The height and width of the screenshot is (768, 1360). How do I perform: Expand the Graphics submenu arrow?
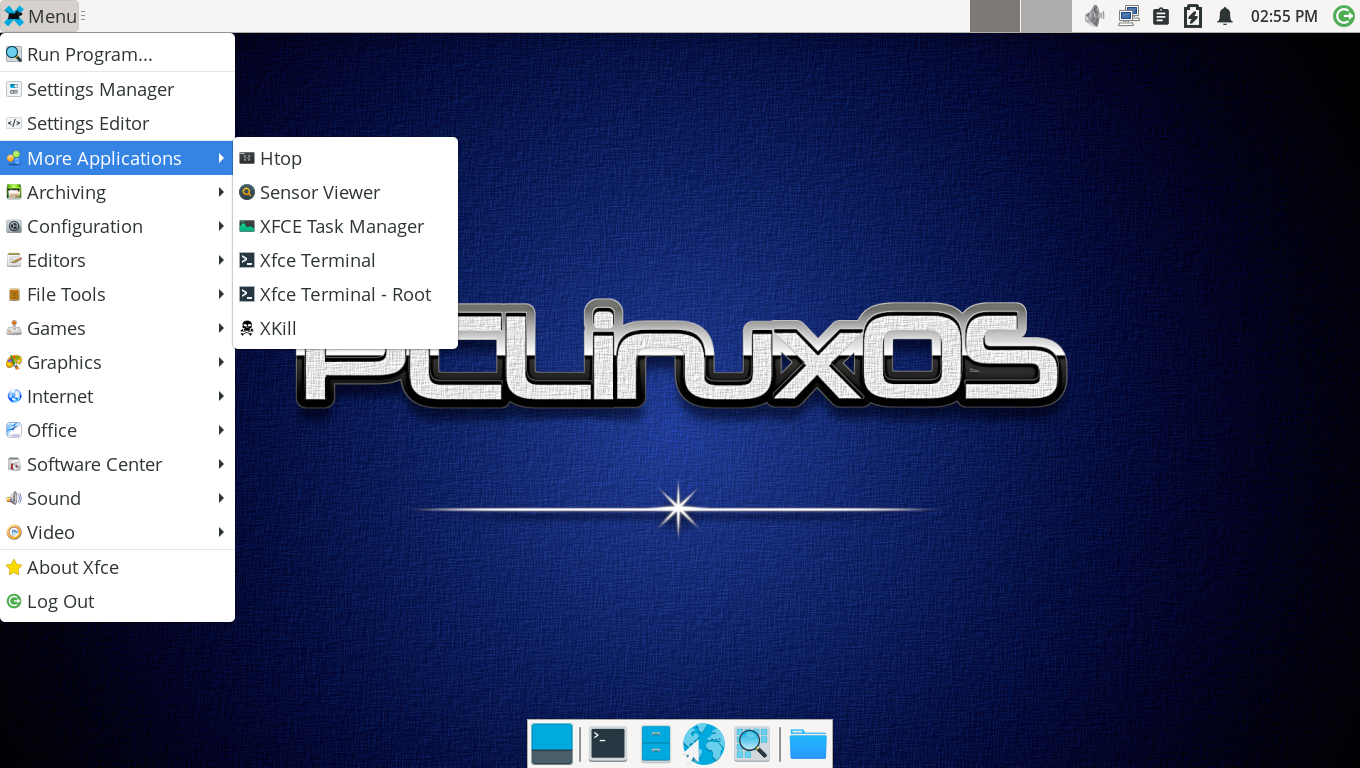click(220, 362)
